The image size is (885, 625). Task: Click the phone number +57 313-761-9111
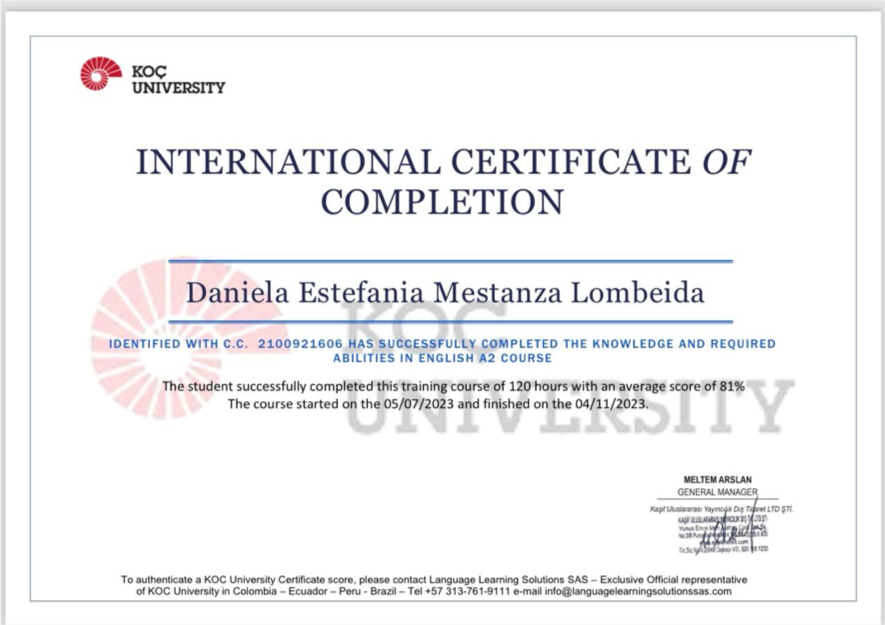pos(466,592)
